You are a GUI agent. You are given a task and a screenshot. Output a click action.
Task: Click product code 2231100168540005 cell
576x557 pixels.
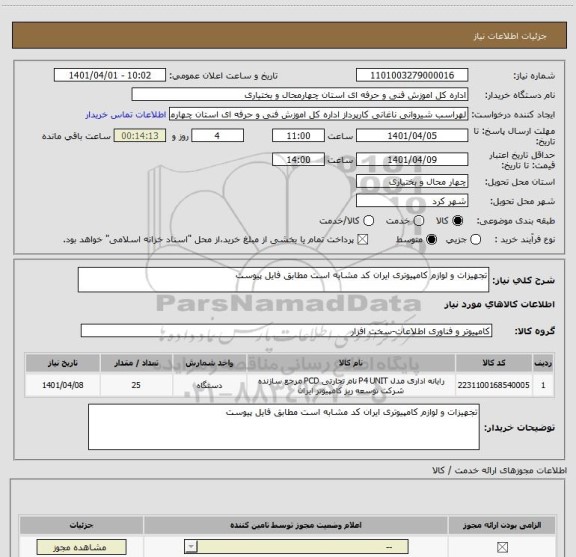[x=494, y=385]
